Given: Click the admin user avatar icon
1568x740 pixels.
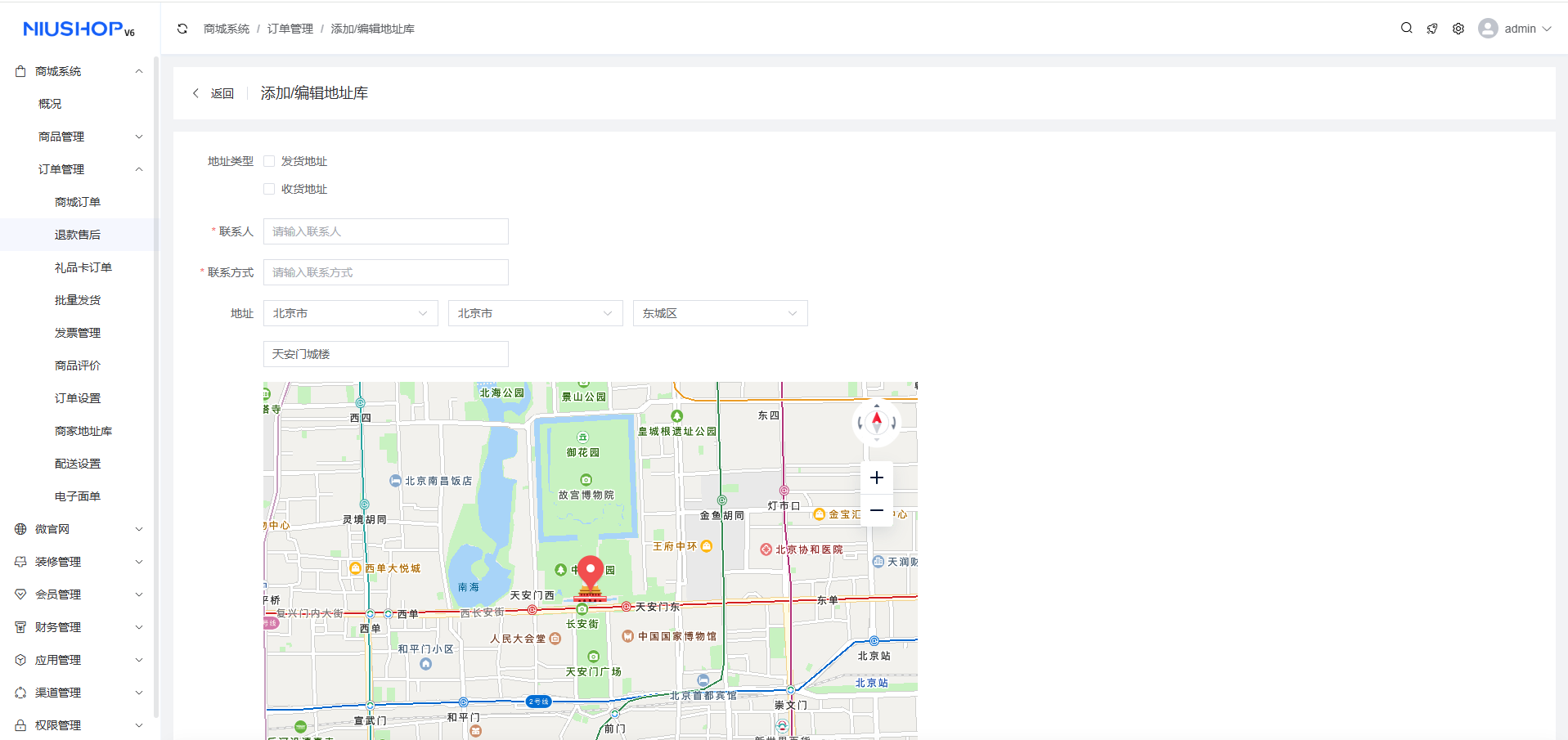Looking at the screenshot, I should click(1487, 29).
